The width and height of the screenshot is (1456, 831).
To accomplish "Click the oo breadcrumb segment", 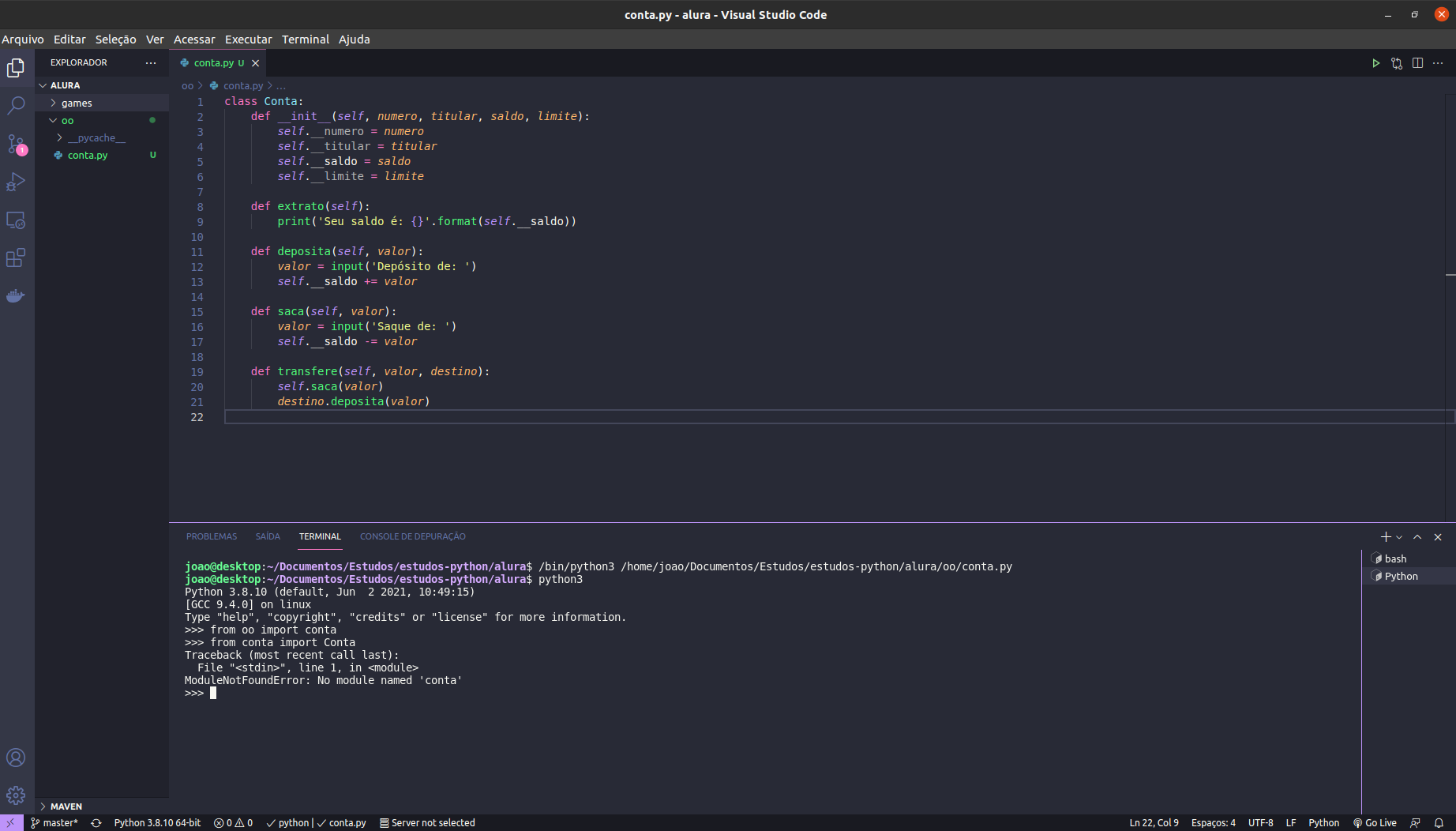I will 187,85.
